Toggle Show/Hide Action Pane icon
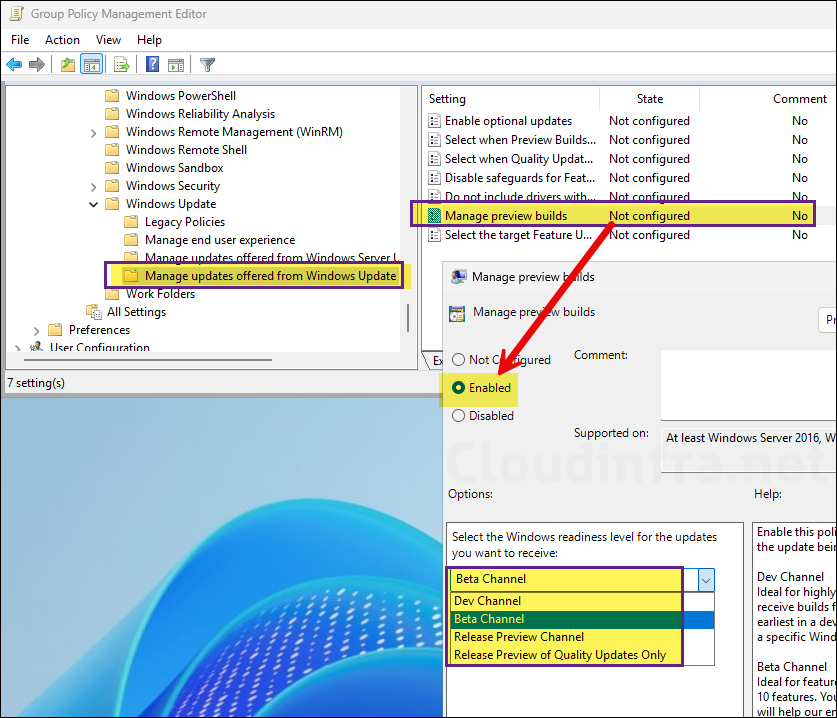Image resolution: width=837 pixels, height=718 pixels. [x=176, y=65]
